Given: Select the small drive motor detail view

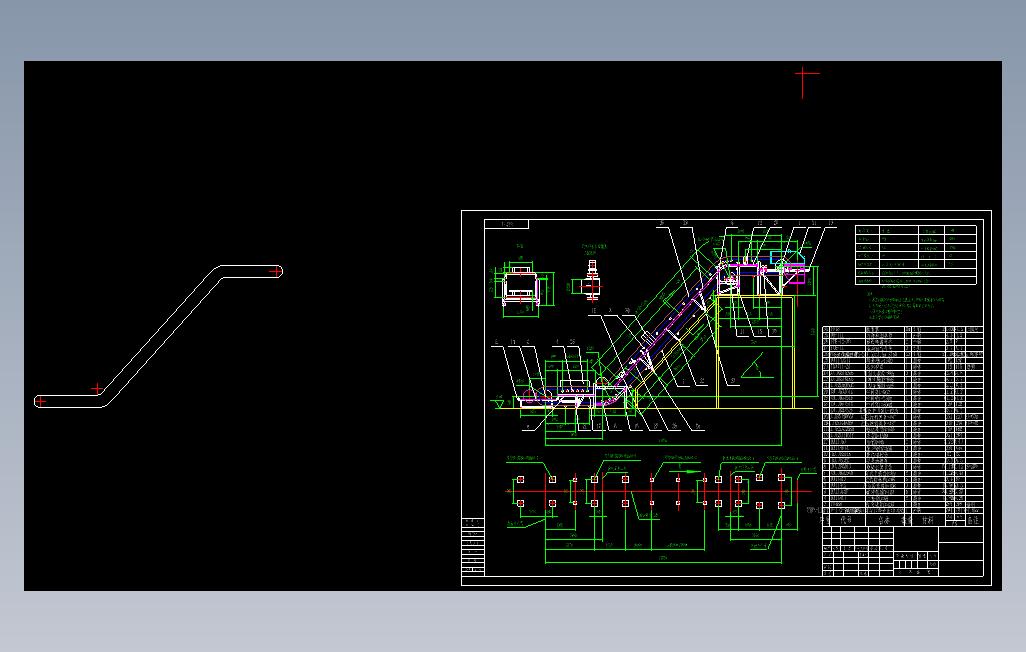Looking at the screenshot, I should [x=592, y=281].
